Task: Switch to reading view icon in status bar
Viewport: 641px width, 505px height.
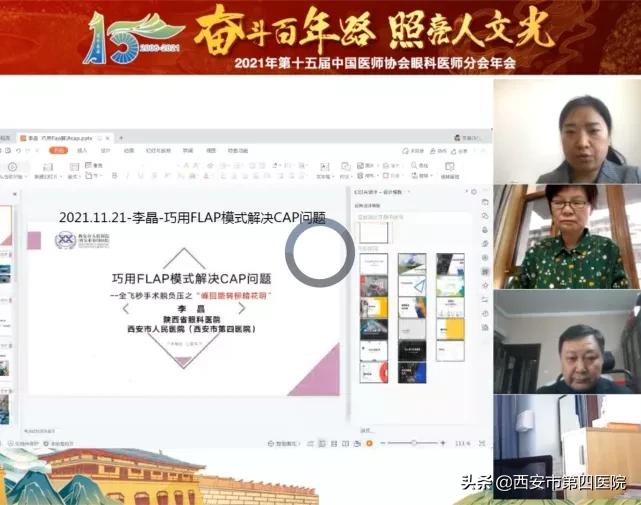Action: tap(345, 443)
